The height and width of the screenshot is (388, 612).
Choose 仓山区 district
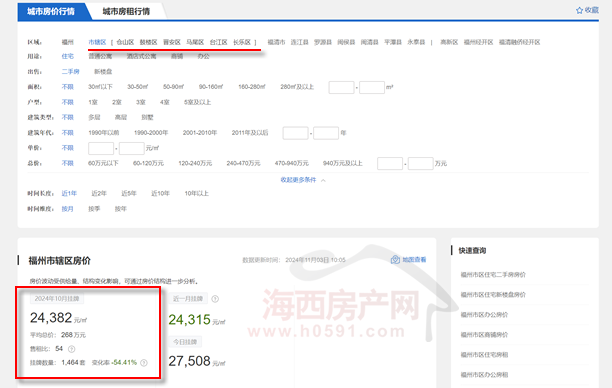click(125, 42)
